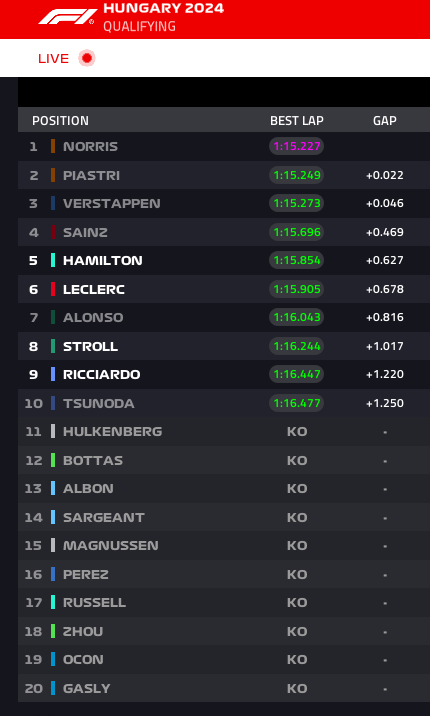Click the KO status for Hulkenberg
The width and height of the screenshot is (430, 716).
coord(297,432)
